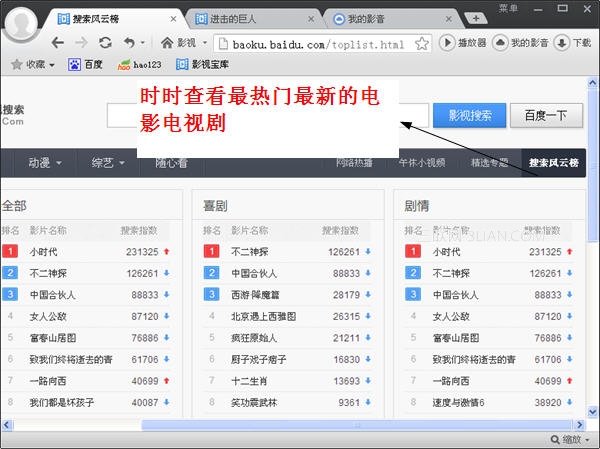The width and height of the screenshot is (600, 449).
Task: Open 笑功震武林 in the 喜剧 list
Action: point(254,402)
